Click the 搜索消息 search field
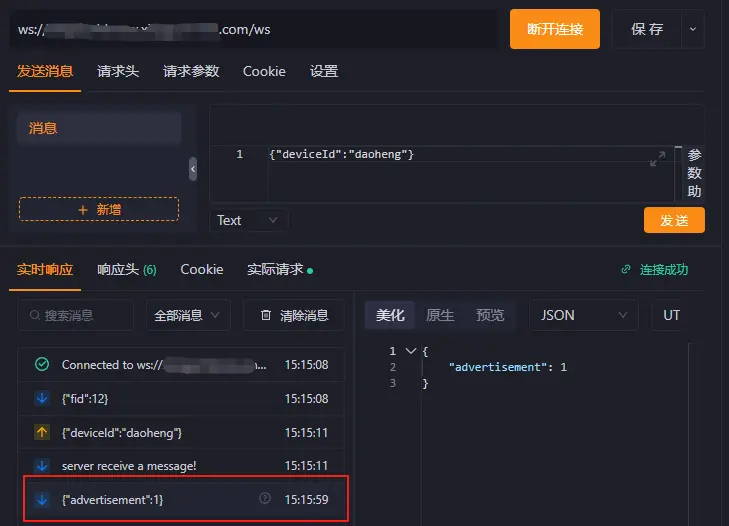 click(76, 315)
